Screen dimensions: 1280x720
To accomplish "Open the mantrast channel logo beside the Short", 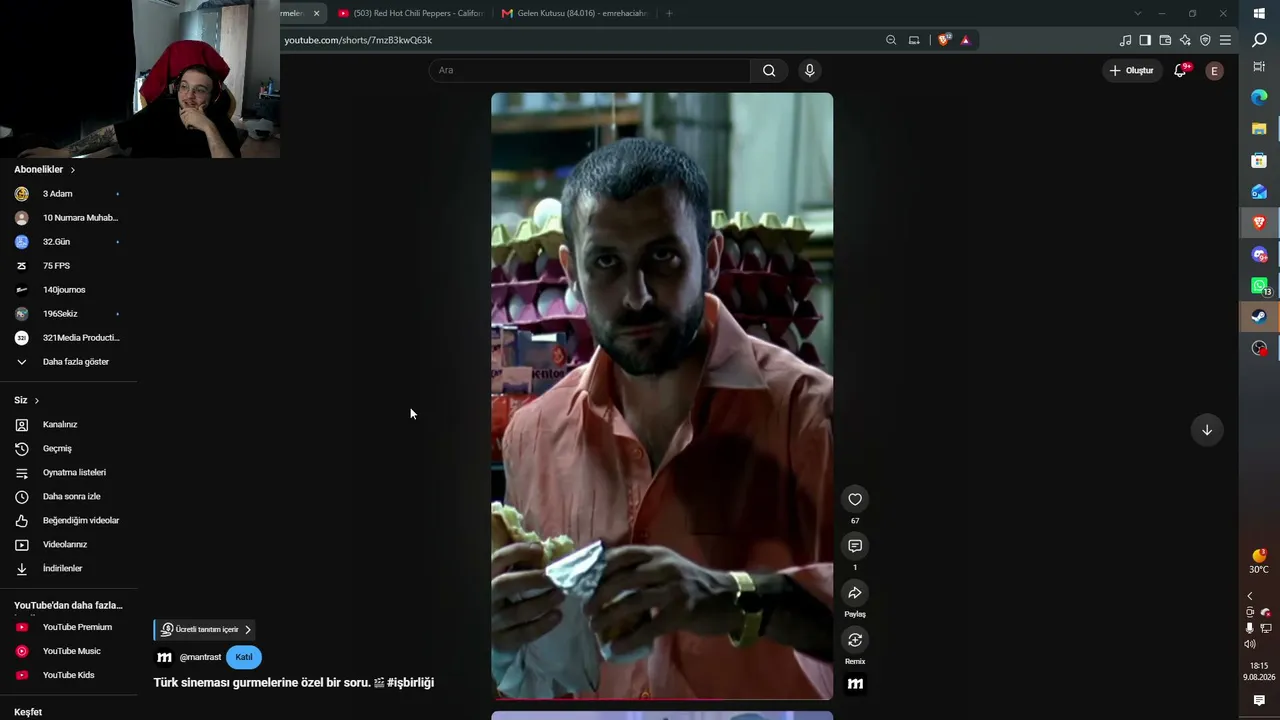I will pos(855,684).
